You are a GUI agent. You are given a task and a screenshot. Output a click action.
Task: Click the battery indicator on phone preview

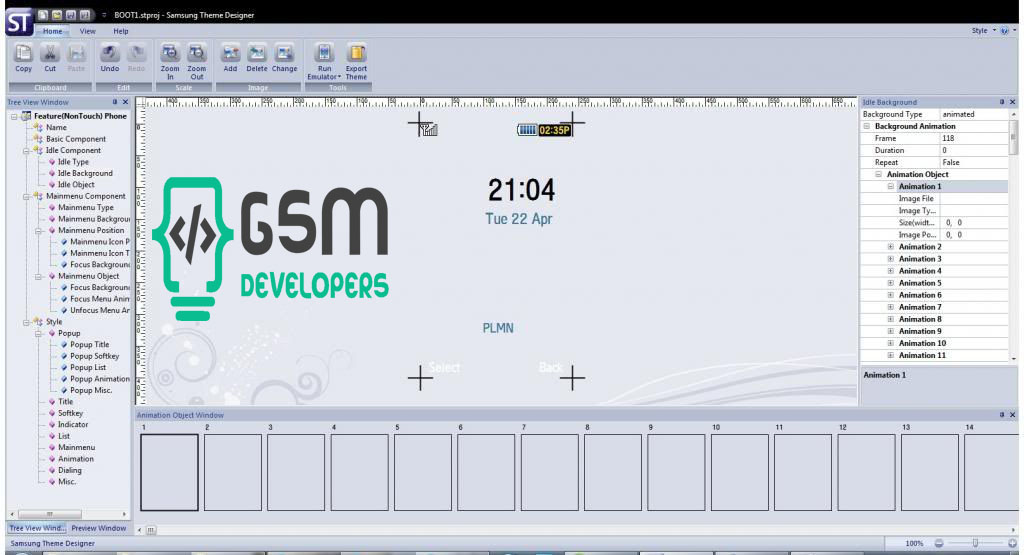[527, 130]
